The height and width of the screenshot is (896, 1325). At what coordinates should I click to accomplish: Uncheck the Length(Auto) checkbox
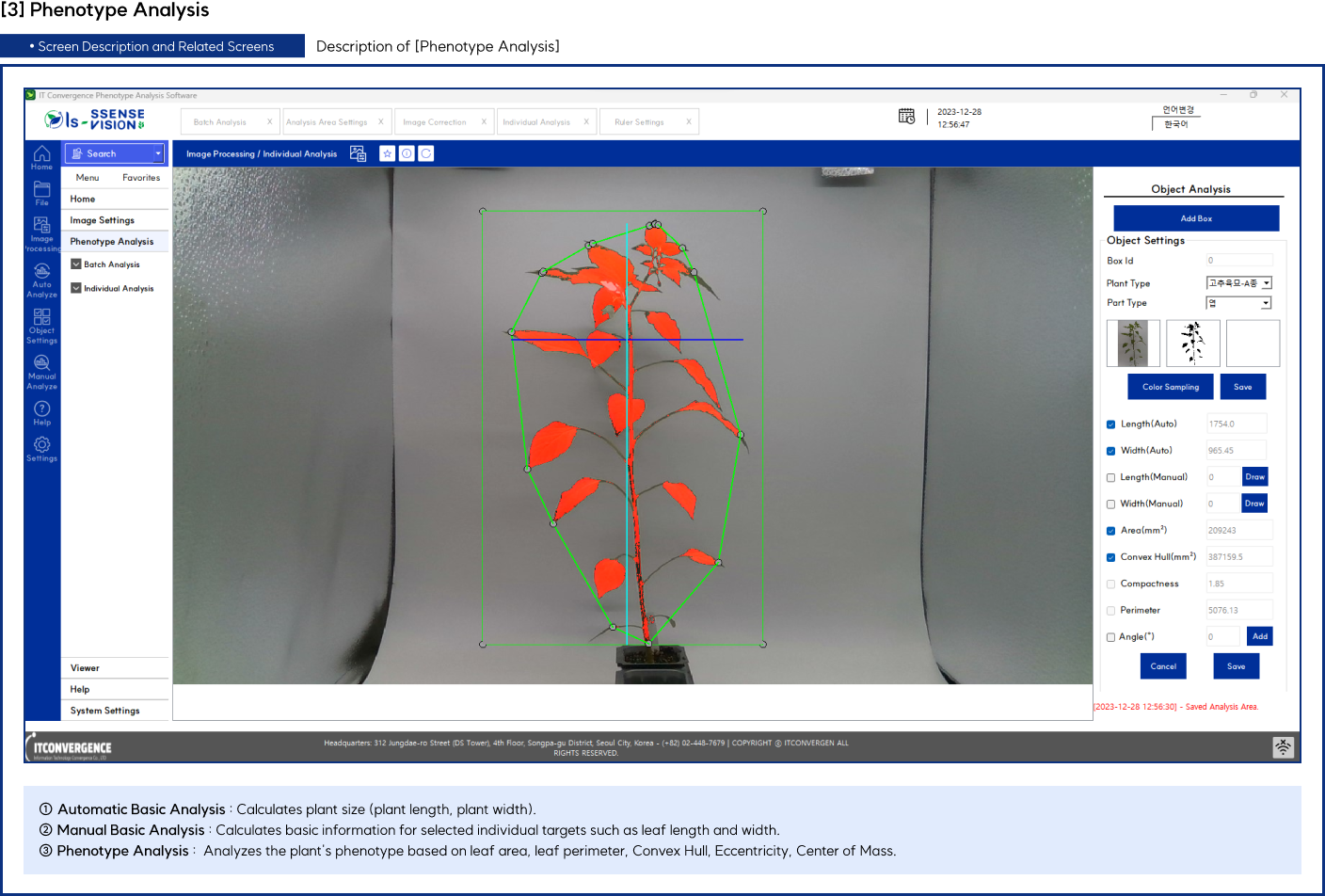pos(1110,424)
